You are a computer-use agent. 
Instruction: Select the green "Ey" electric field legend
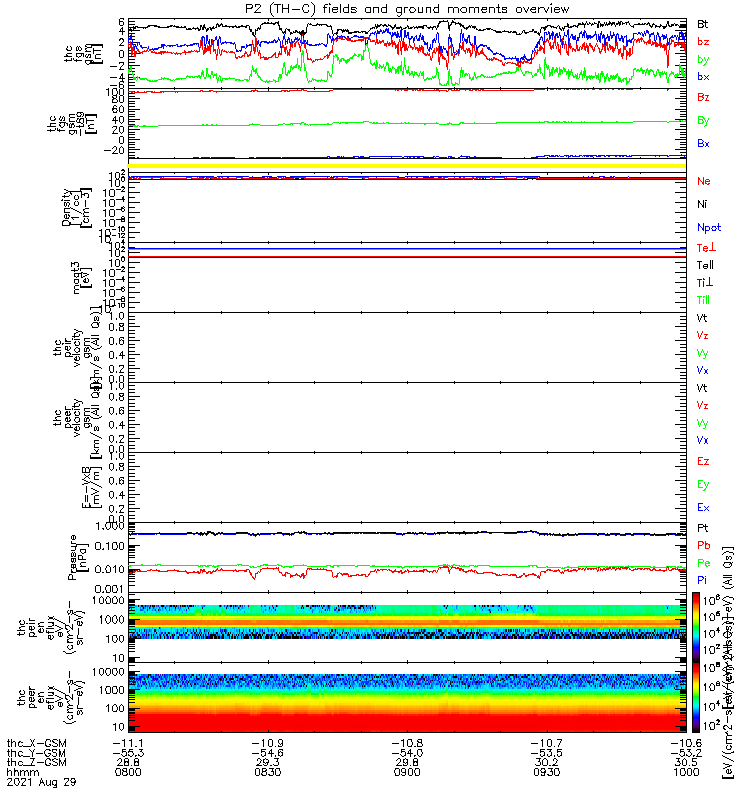[x=703, y=484]
